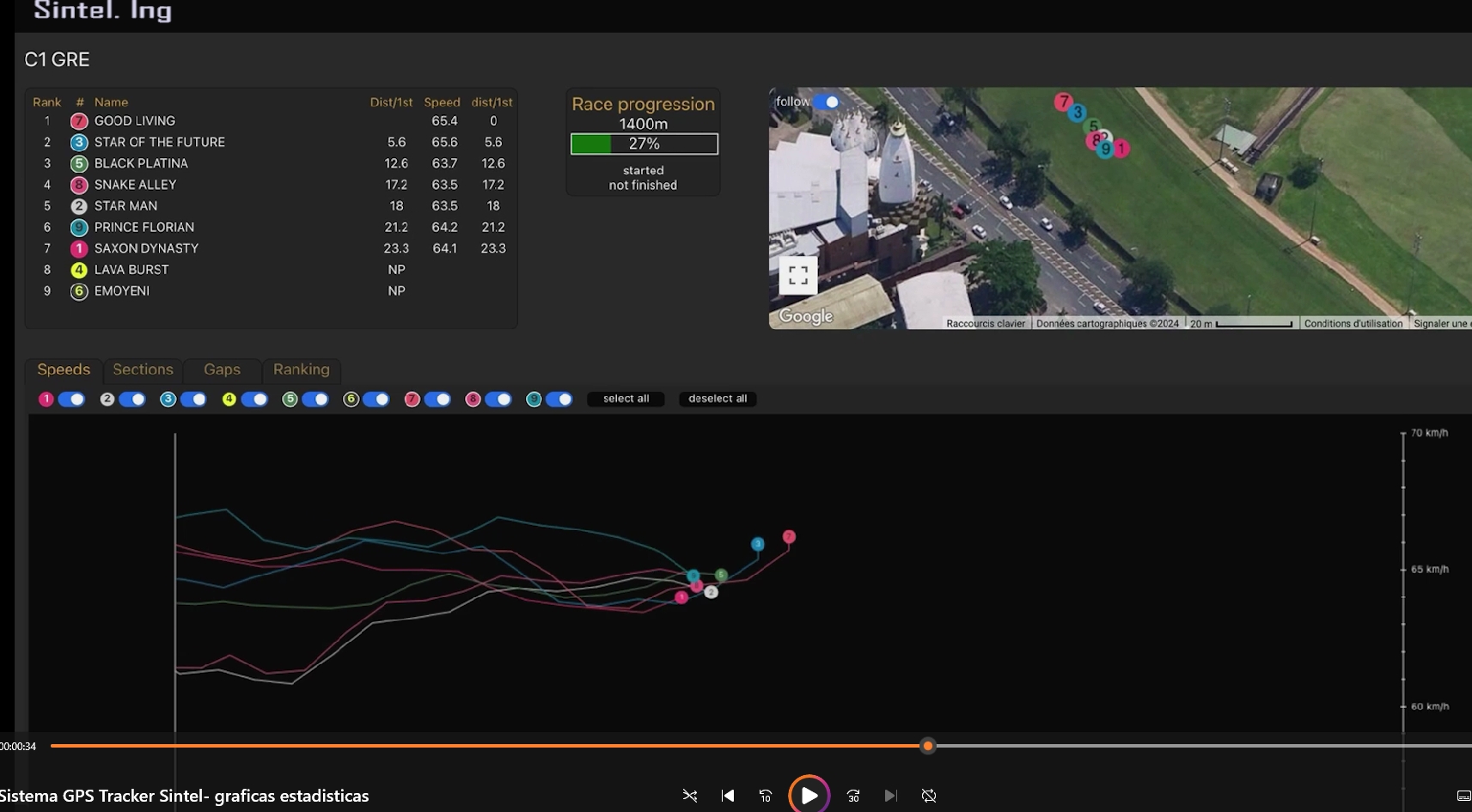Click the number 3 badge beside STAR OF THE FUTURE
This screenshot has width=1472, height=812.
coord(78,143)
